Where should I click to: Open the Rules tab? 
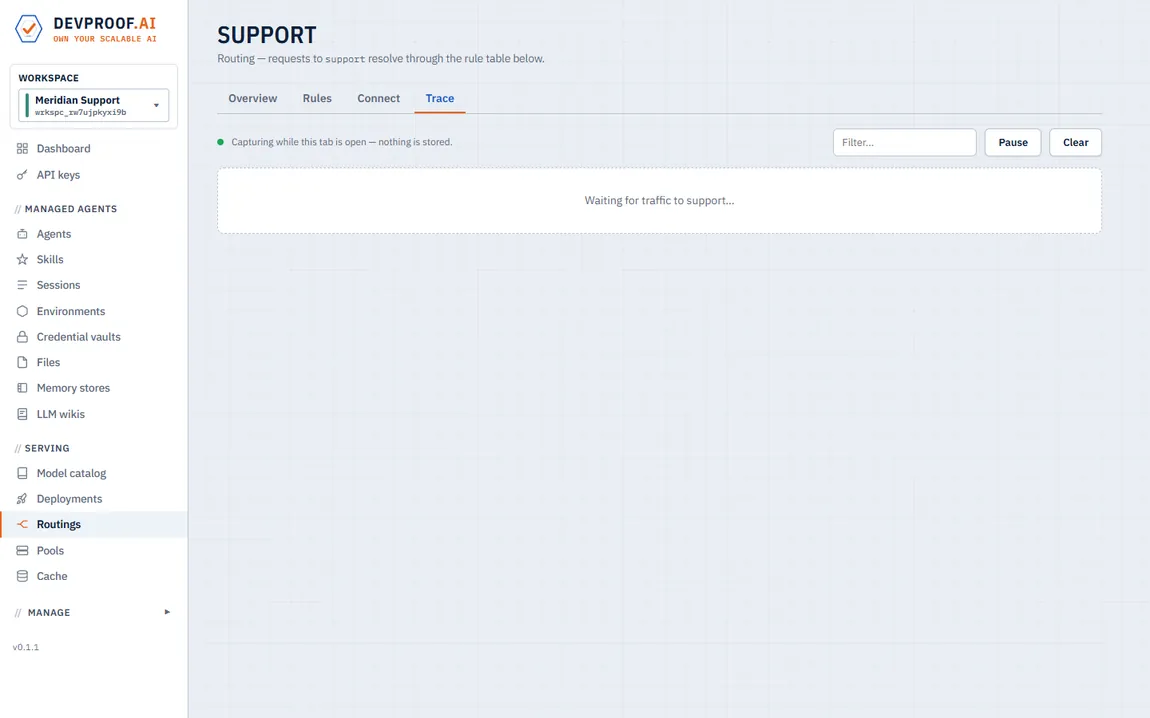(317, 98)
